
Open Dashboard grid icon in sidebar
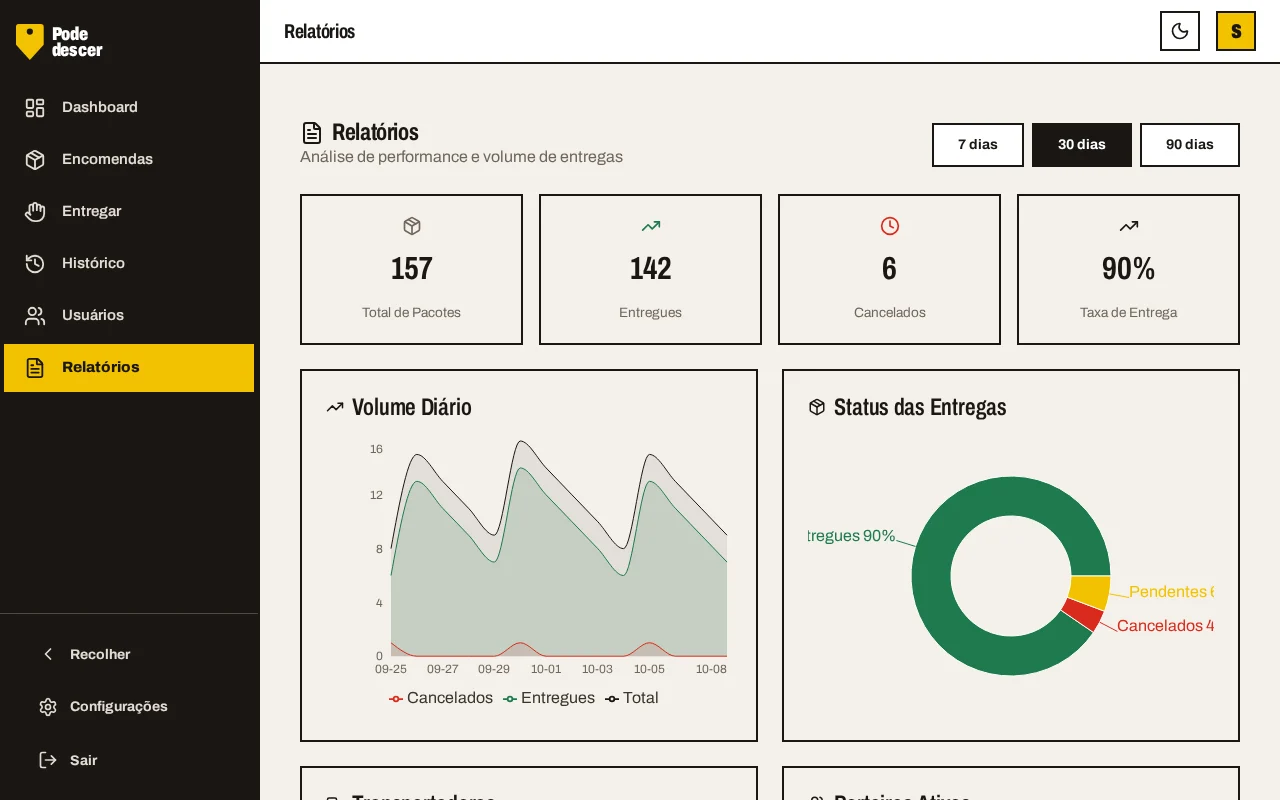(x=35, y=108)
